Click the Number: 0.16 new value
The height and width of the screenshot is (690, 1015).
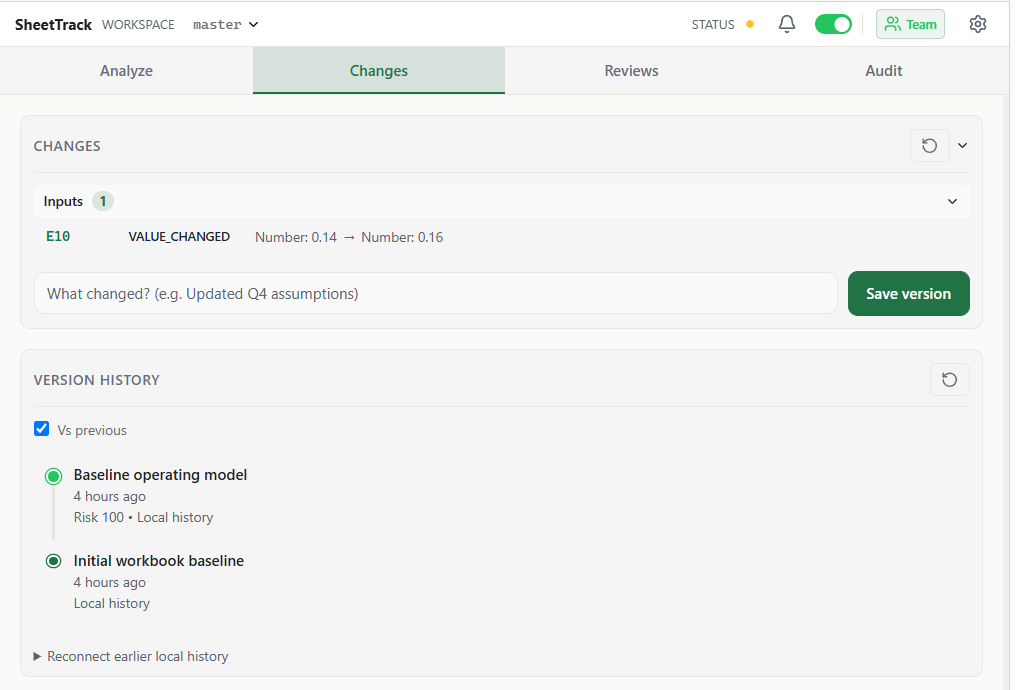point(402,238)
